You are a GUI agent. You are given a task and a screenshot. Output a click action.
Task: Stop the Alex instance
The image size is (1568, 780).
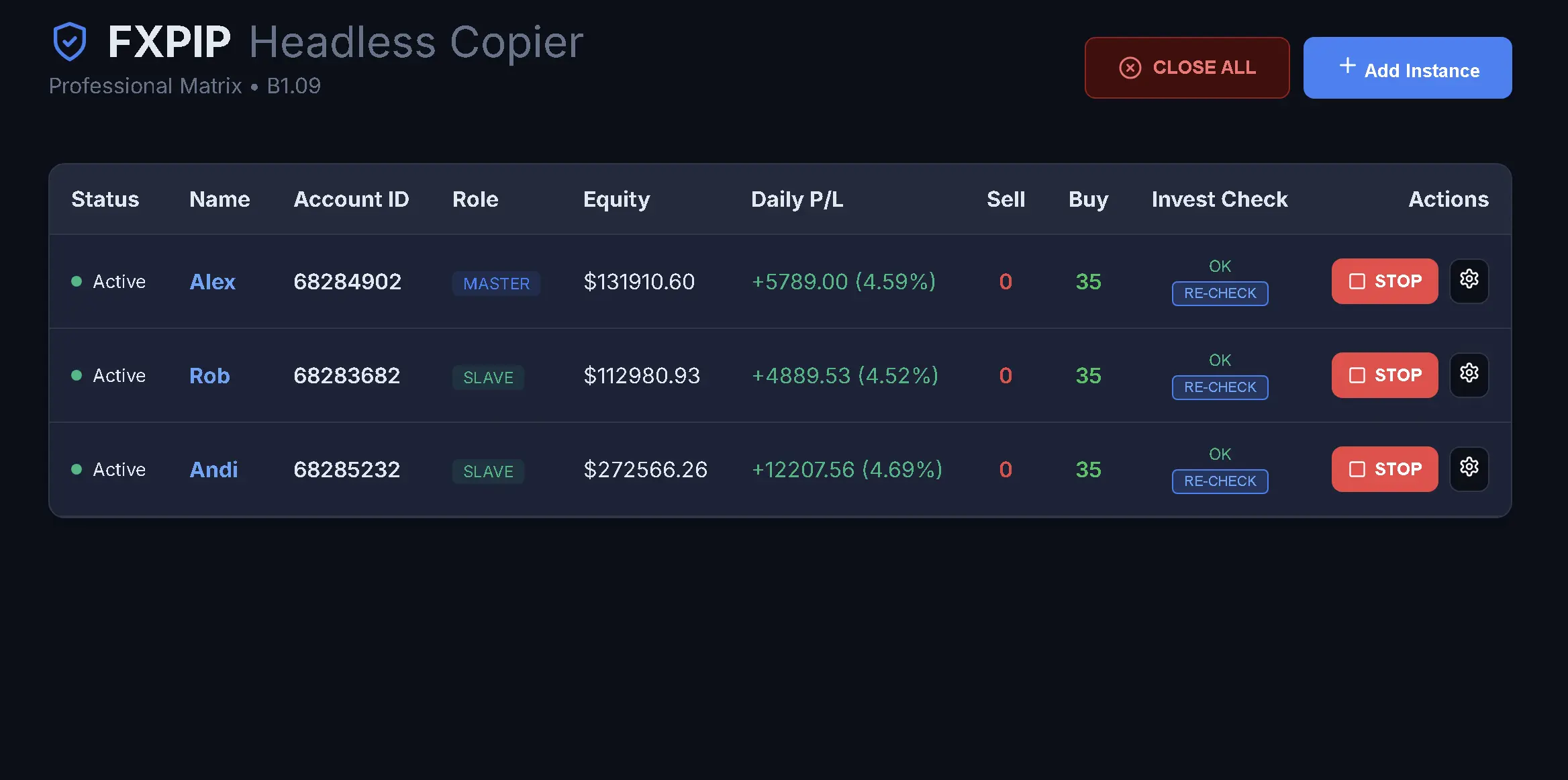coord(1385,281)
